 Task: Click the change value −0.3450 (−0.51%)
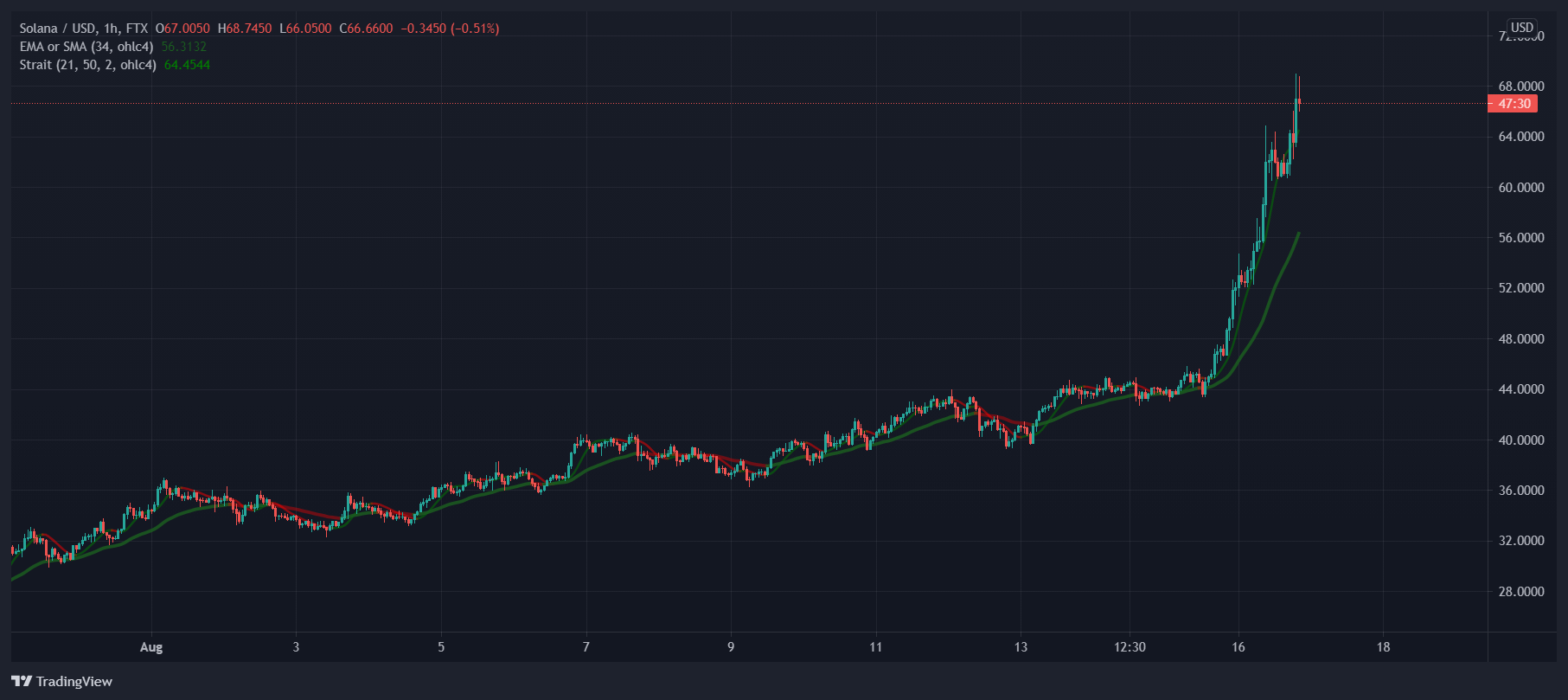450,29
